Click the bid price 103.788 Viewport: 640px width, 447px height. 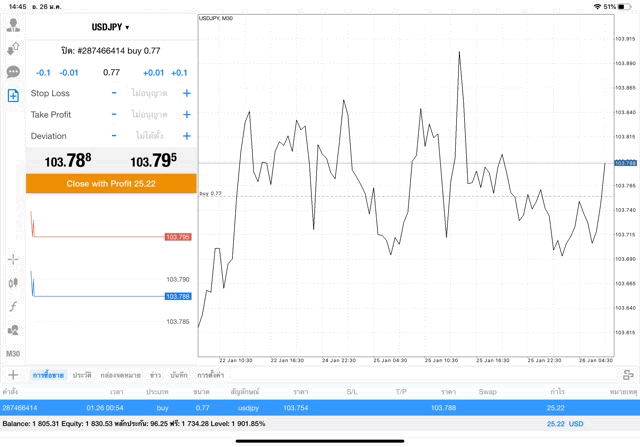68,160
